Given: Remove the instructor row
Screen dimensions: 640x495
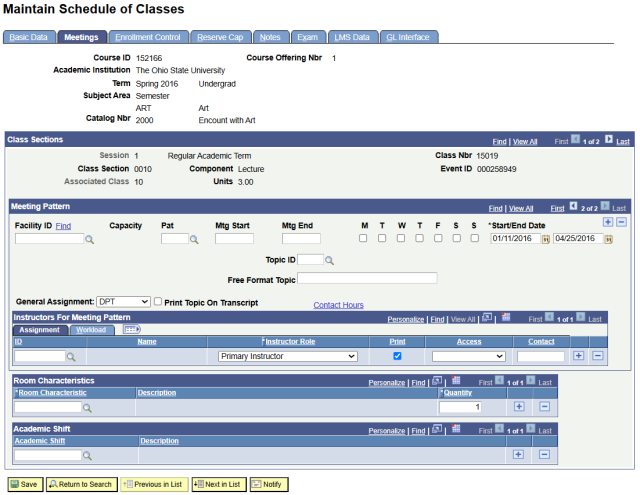Looking at the screenshot, I should pyautogui.click(x=598, y=355).
